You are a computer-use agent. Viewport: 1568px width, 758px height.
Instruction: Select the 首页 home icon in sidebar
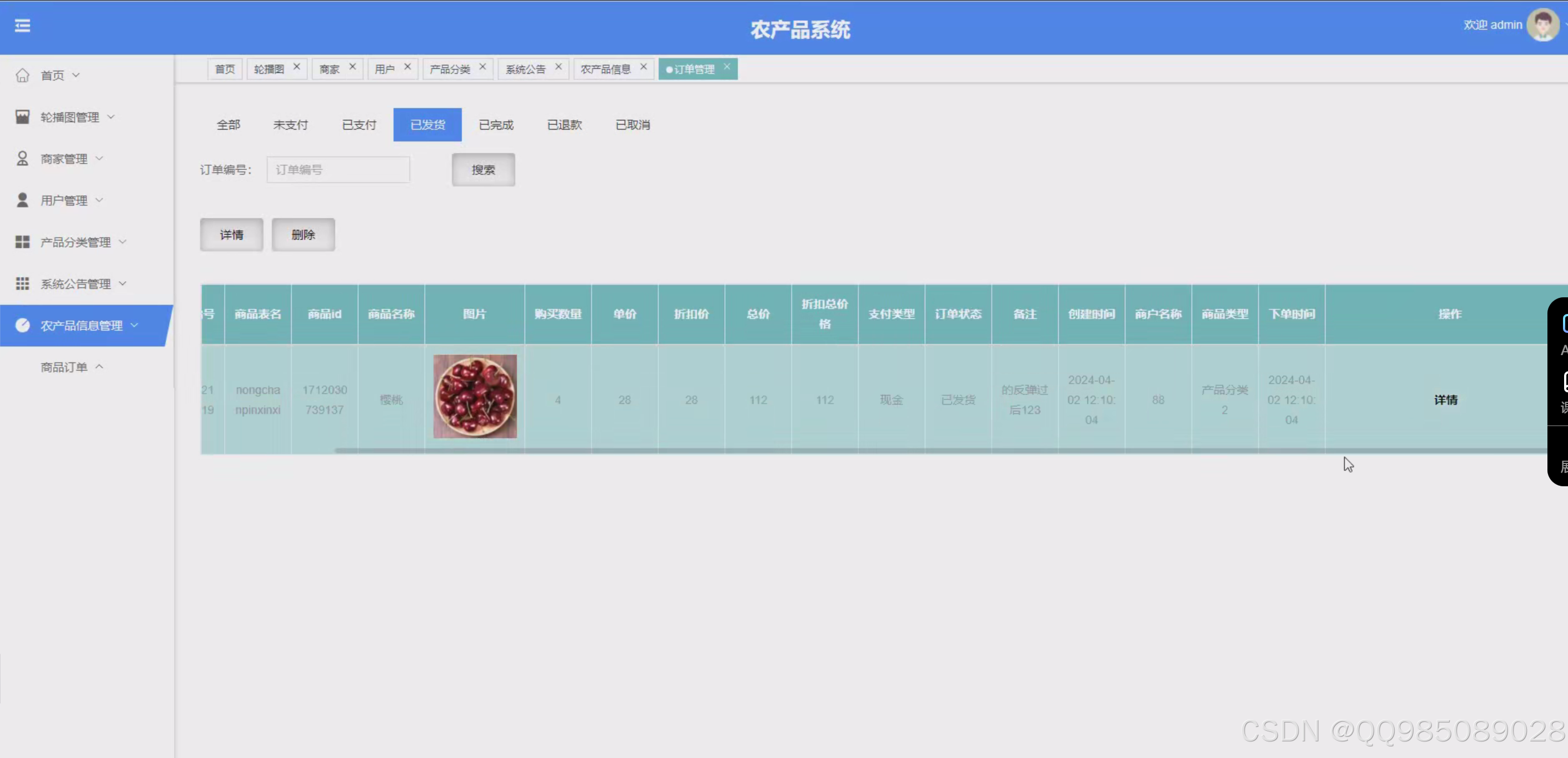pyautogui.click(x=23, y=75)
